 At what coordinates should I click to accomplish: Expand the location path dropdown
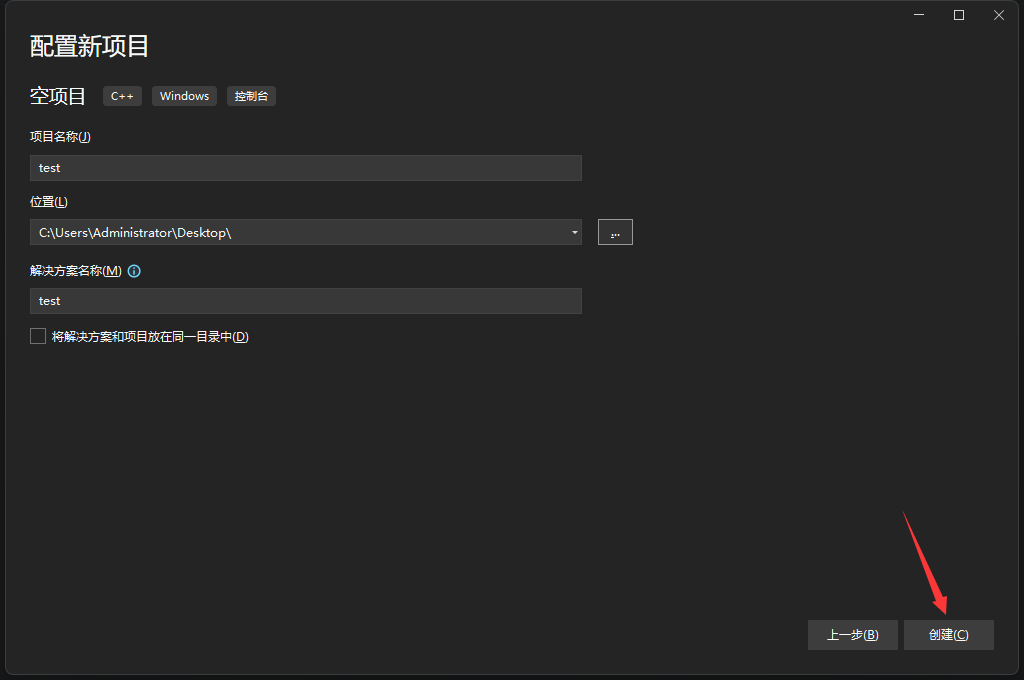click(575, 233)
